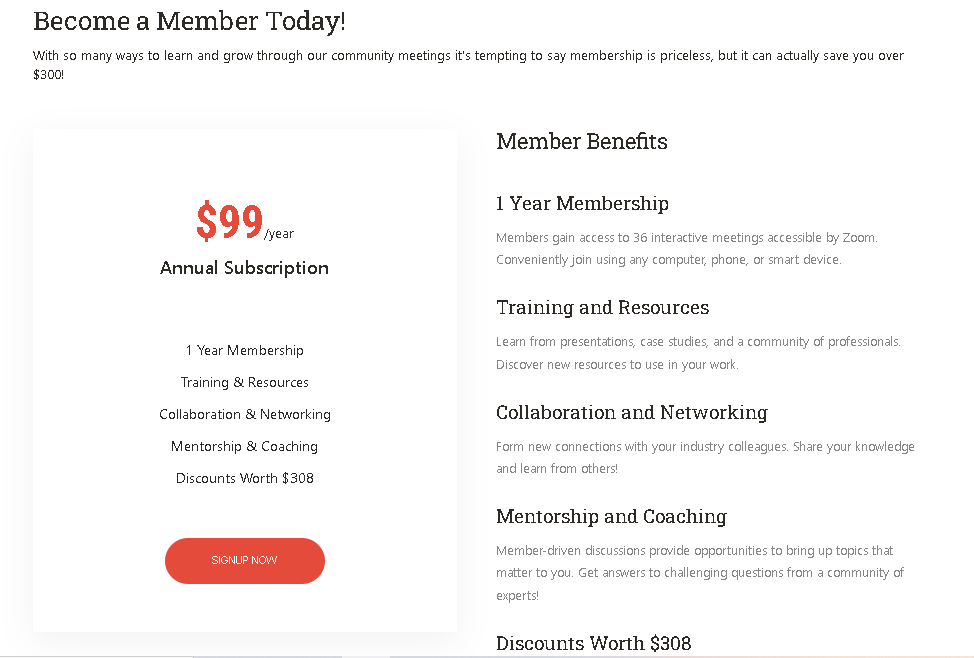Image resolution: width=974 pixels, height=658 pixels.
Task: Click the Become a Member Today heading
Action: 189,21
